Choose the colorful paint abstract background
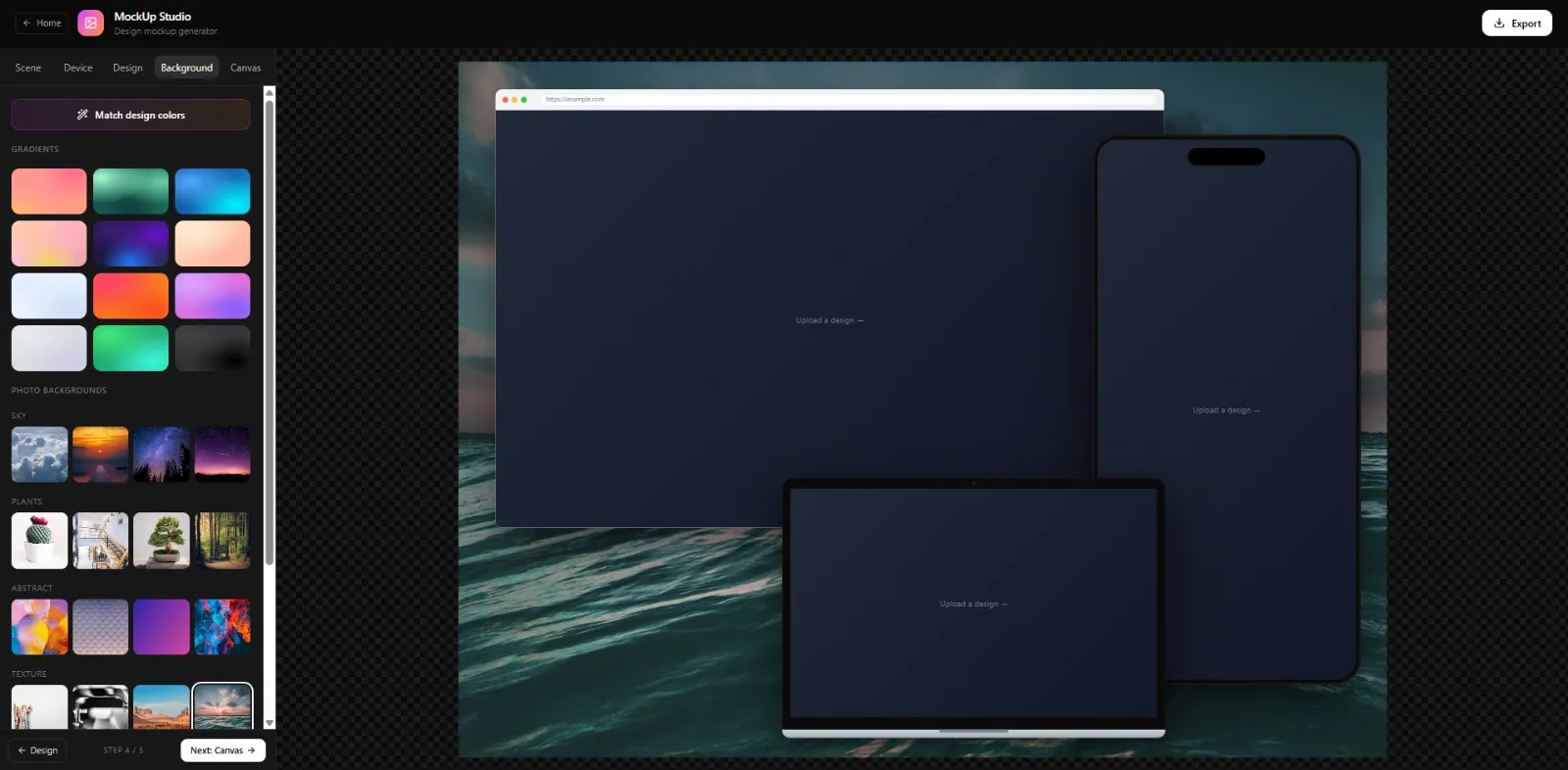The height and width of the screenshot is (770, 1568). 39,627
